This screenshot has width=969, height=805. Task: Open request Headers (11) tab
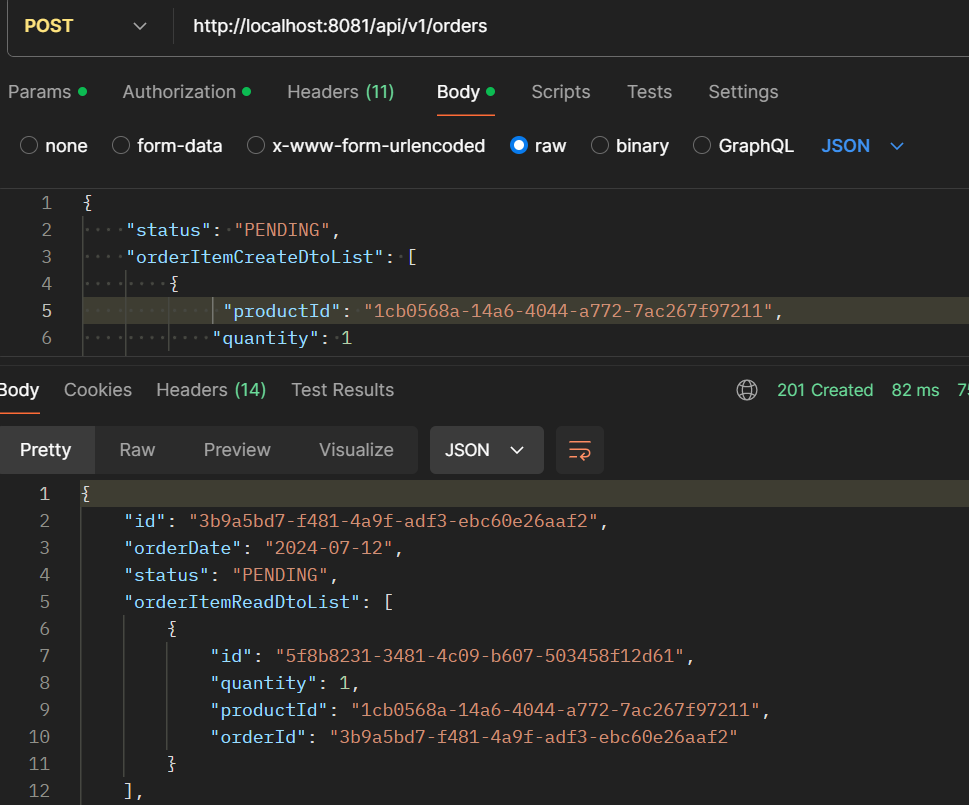pyautogui.click(x=341, y=92)
